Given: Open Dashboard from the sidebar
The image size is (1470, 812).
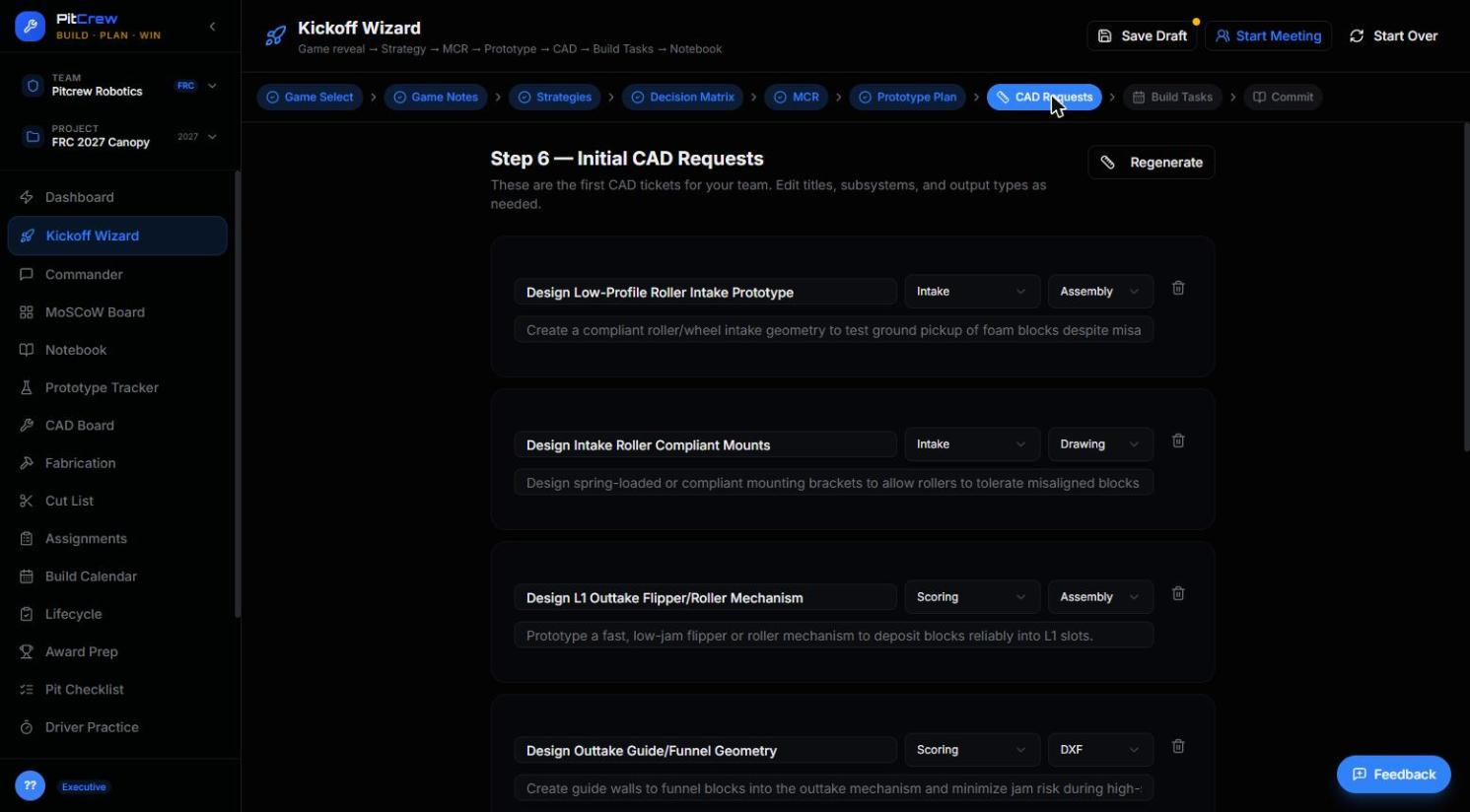Looking at the screenshot, I should click(x=117, y=197).
